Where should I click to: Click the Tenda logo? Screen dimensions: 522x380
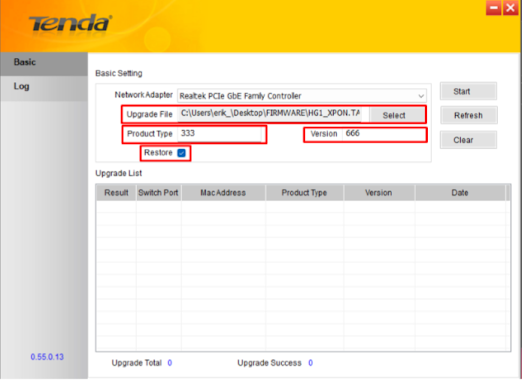coord(70,23)
